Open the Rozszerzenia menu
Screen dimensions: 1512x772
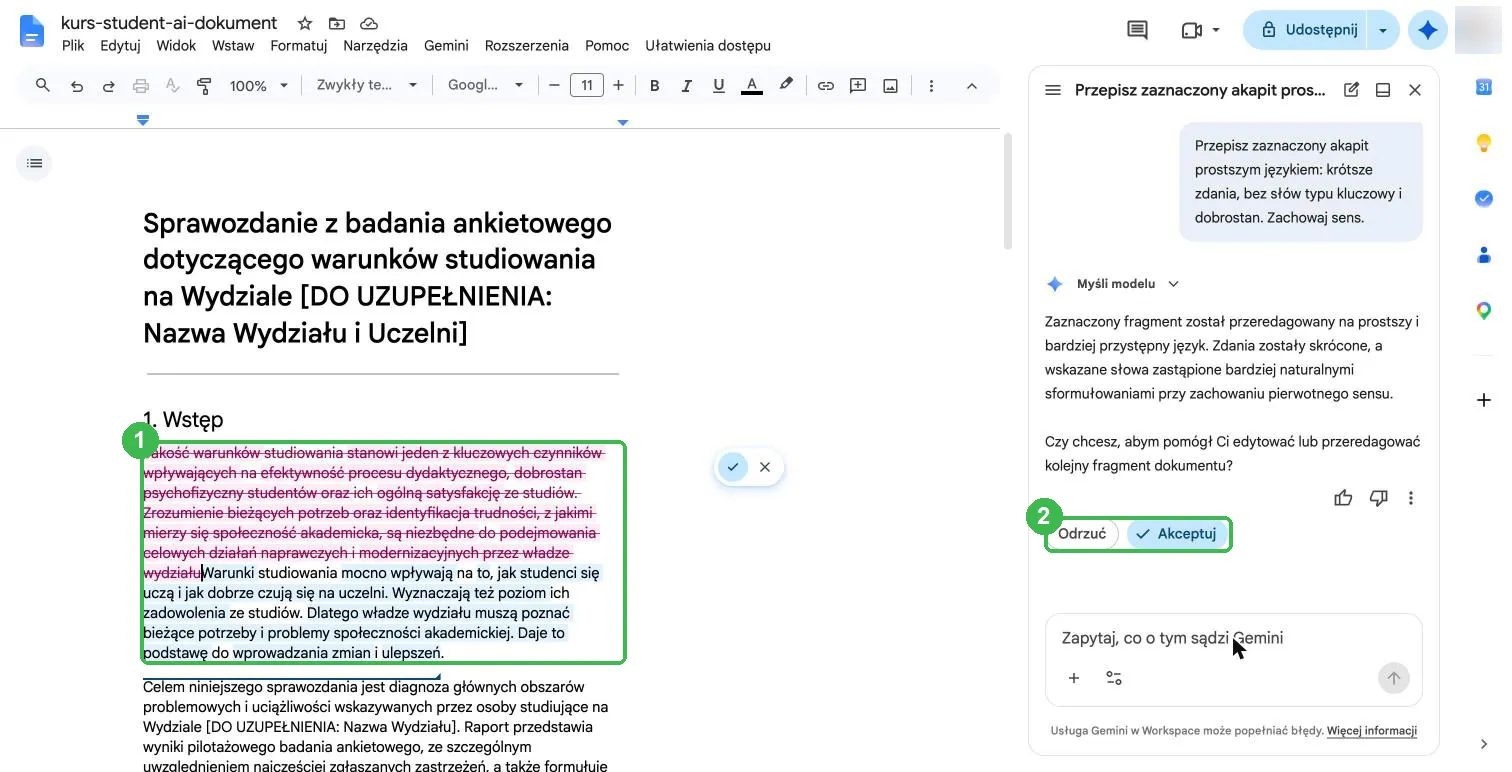526,45
